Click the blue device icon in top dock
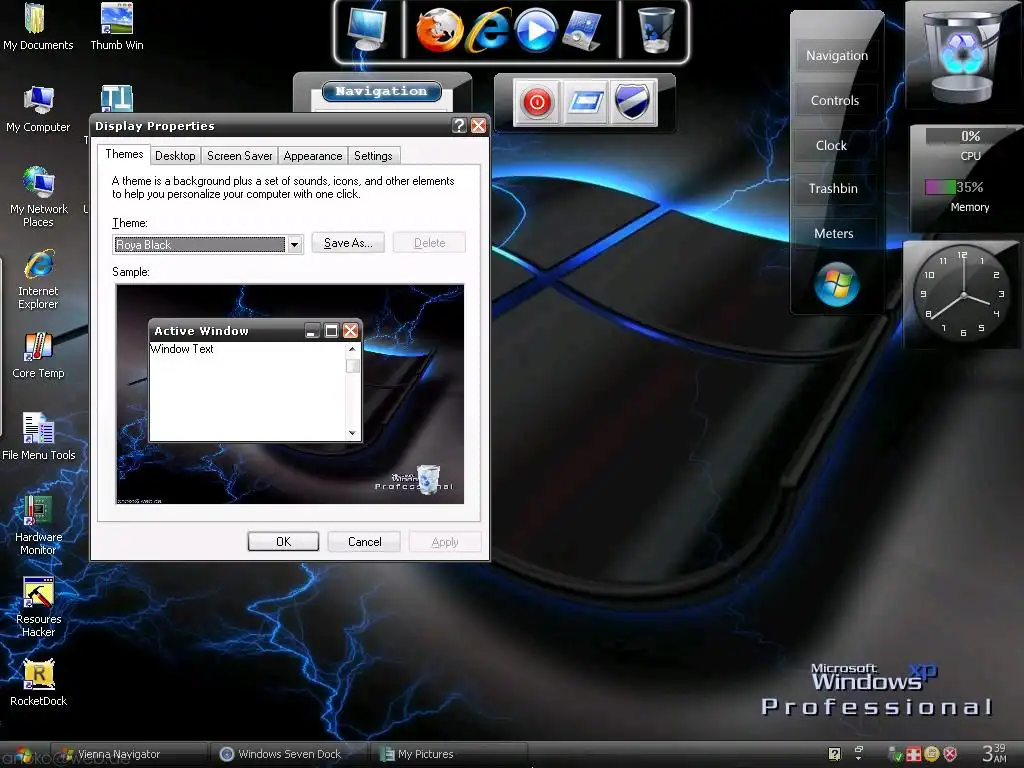 582,31
